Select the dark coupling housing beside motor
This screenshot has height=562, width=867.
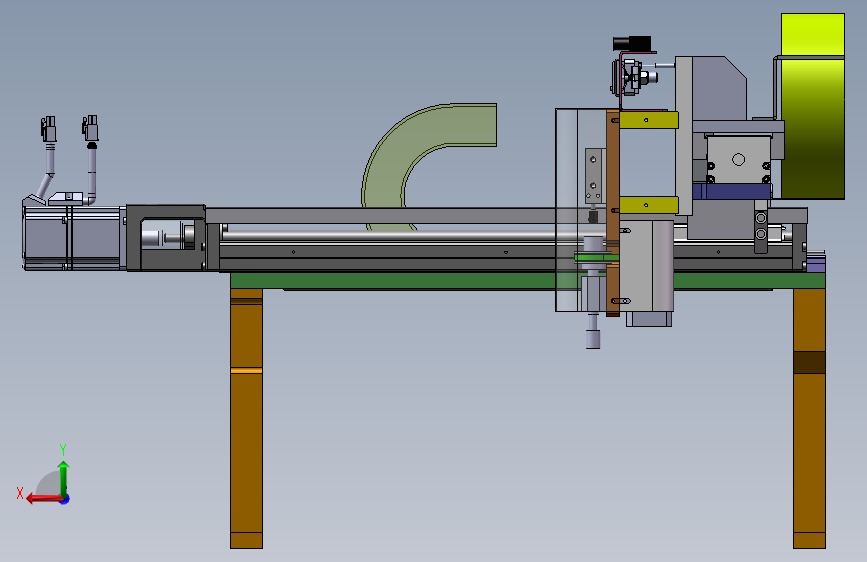(x=166, y=238)
